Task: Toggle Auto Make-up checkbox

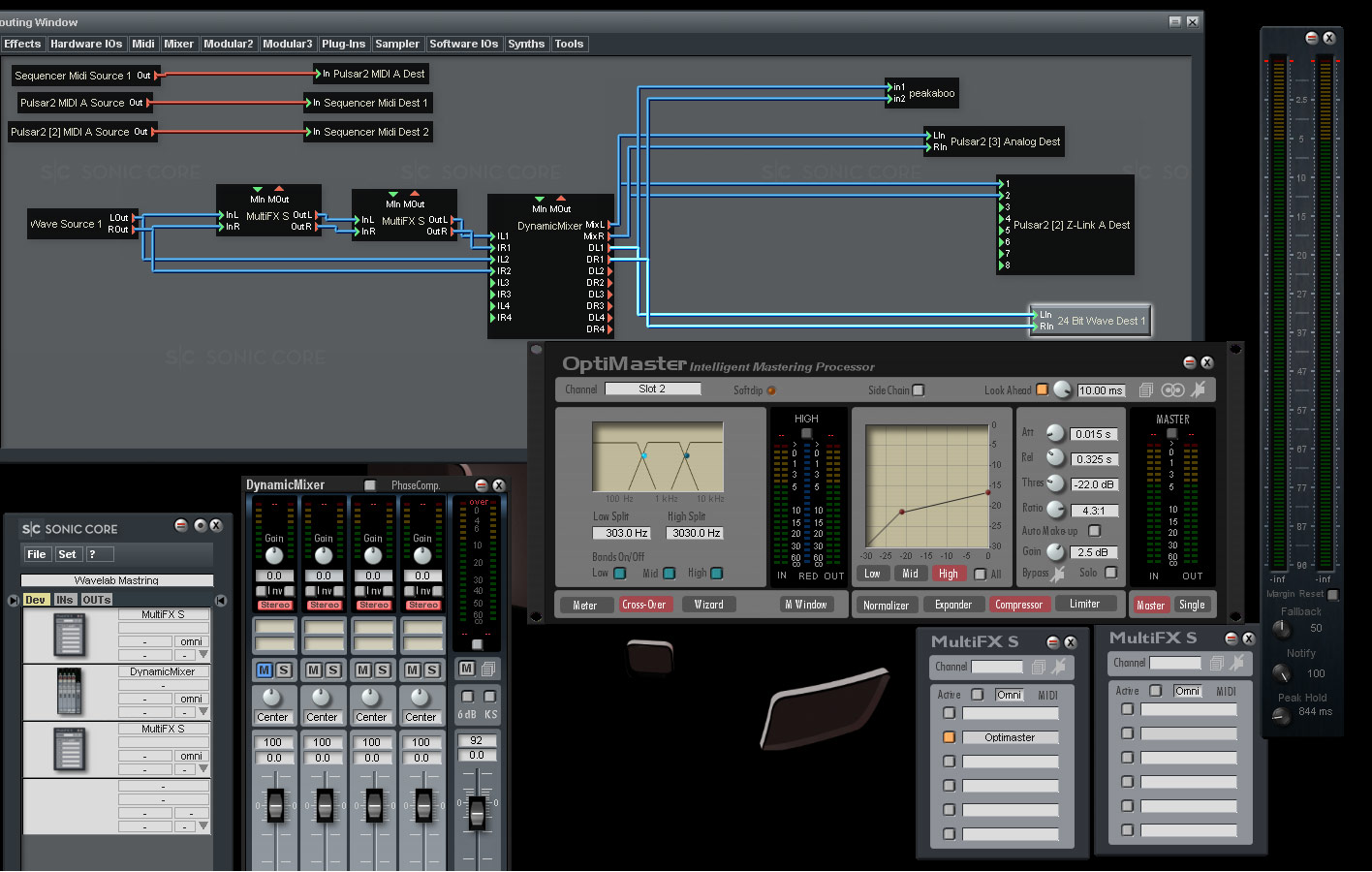Action: point(1094,530)
